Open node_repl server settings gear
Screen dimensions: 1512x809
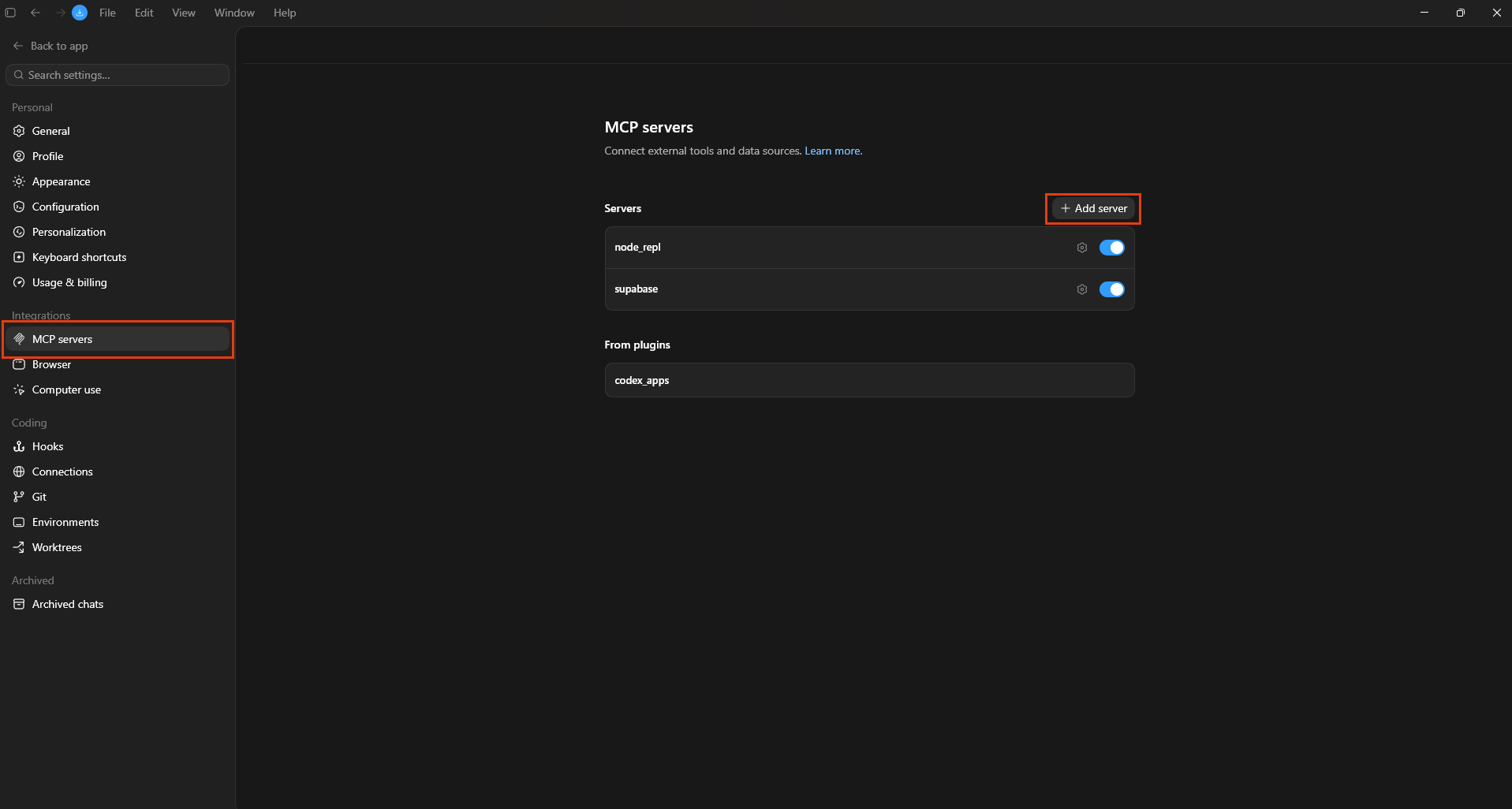pyautogui.click(x=1082, y=248)
